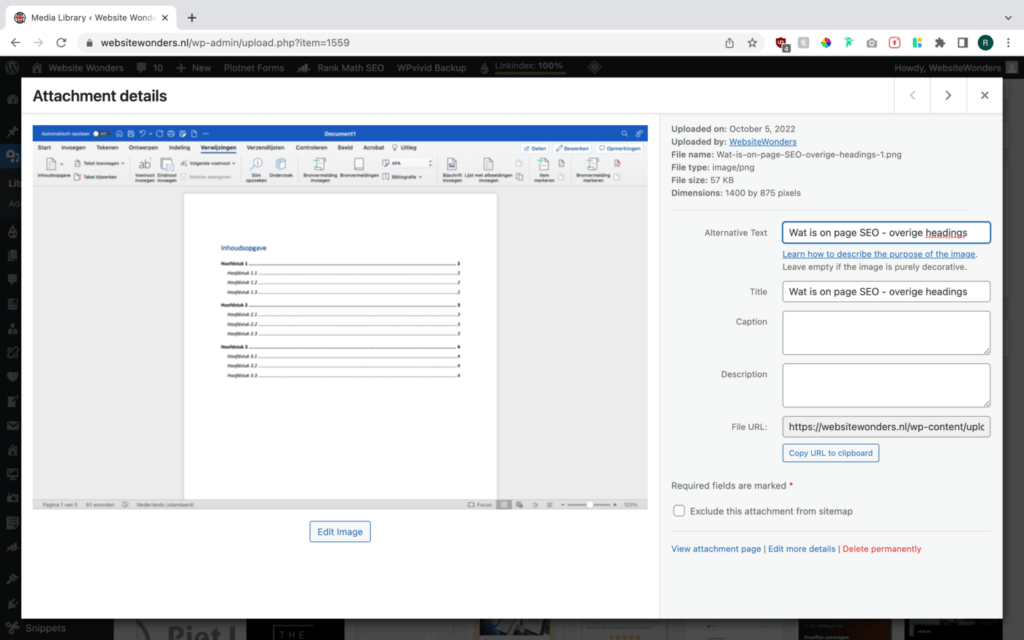Open a new browser tab

pos(192,17)
